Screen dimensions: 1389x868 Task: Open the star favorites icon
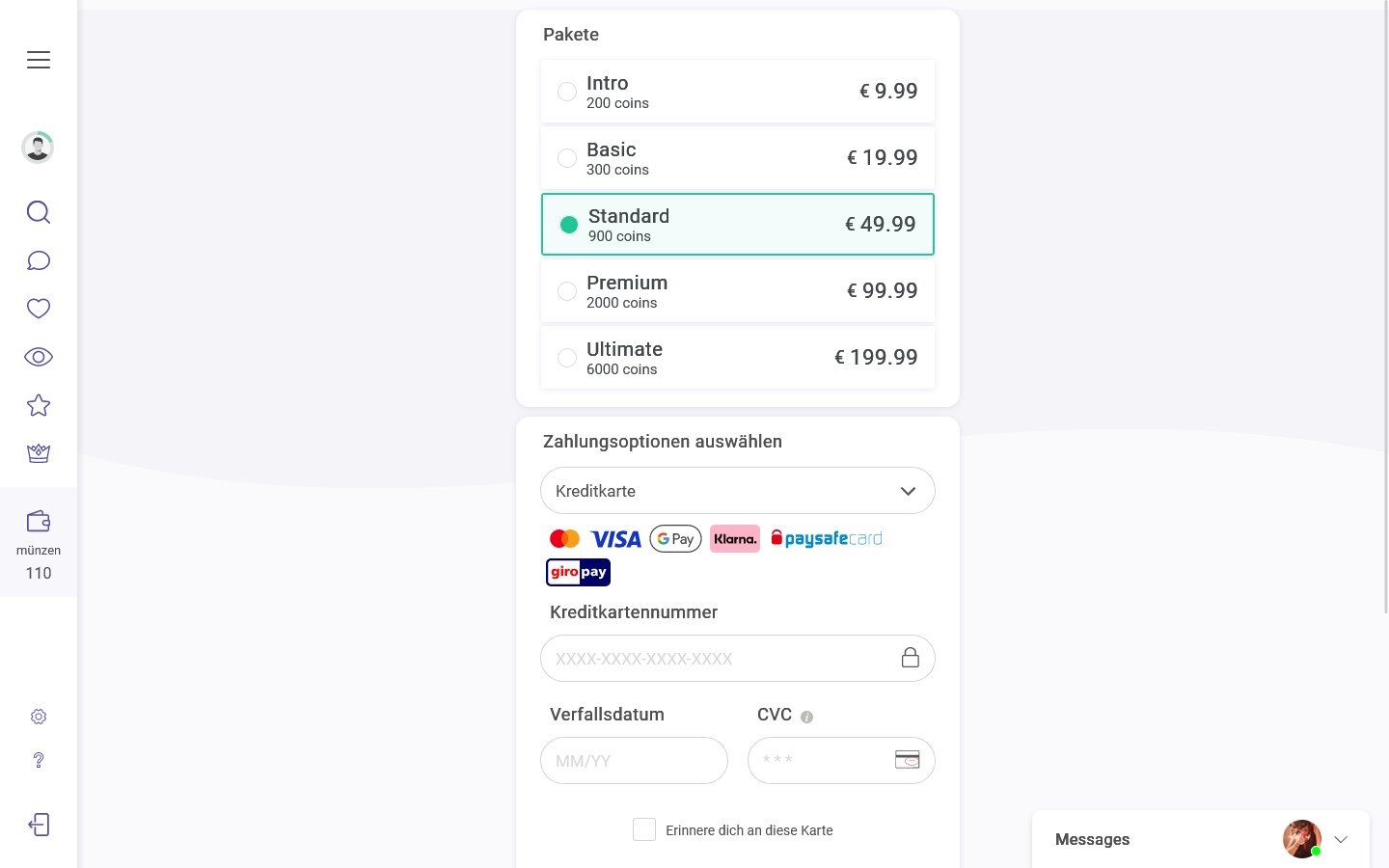coord(39,405)
